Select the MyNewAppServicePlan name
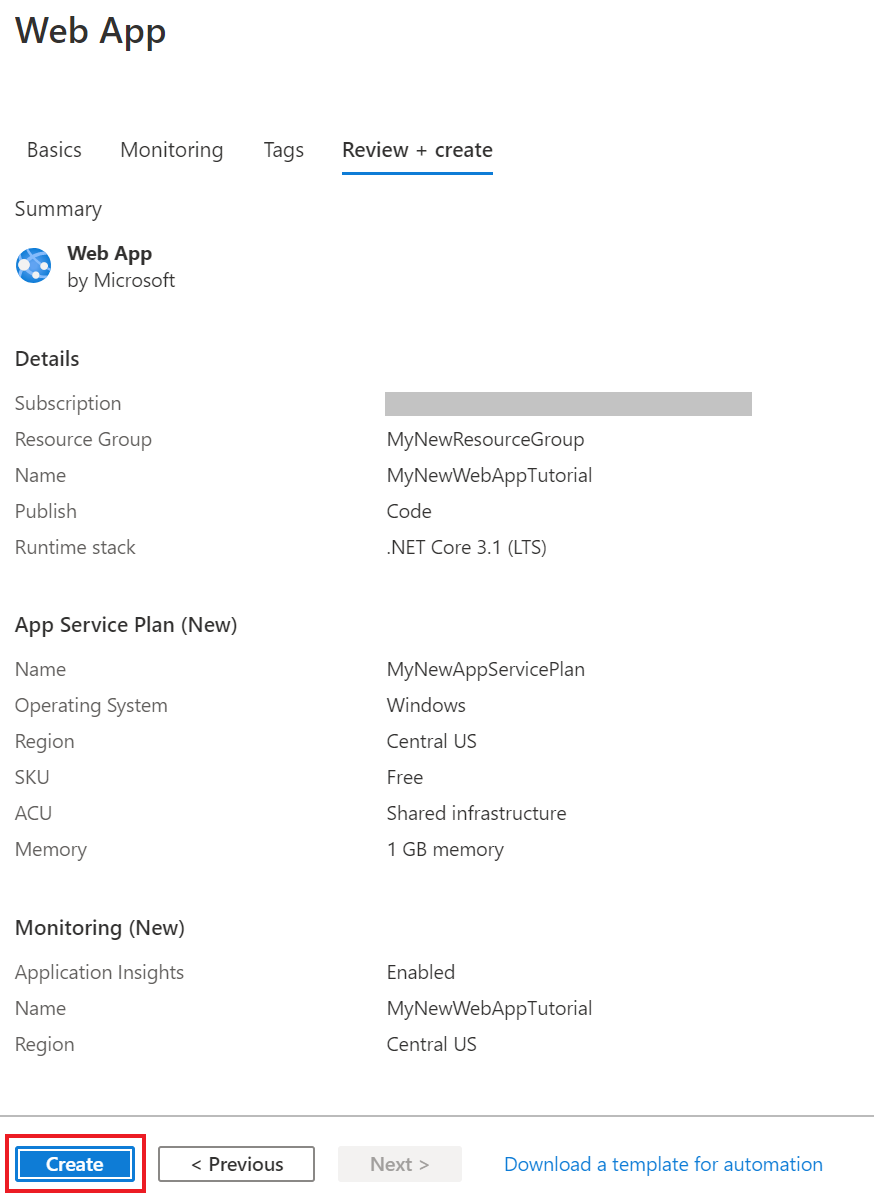The image size is (874, 1203). tap(486, 669)
